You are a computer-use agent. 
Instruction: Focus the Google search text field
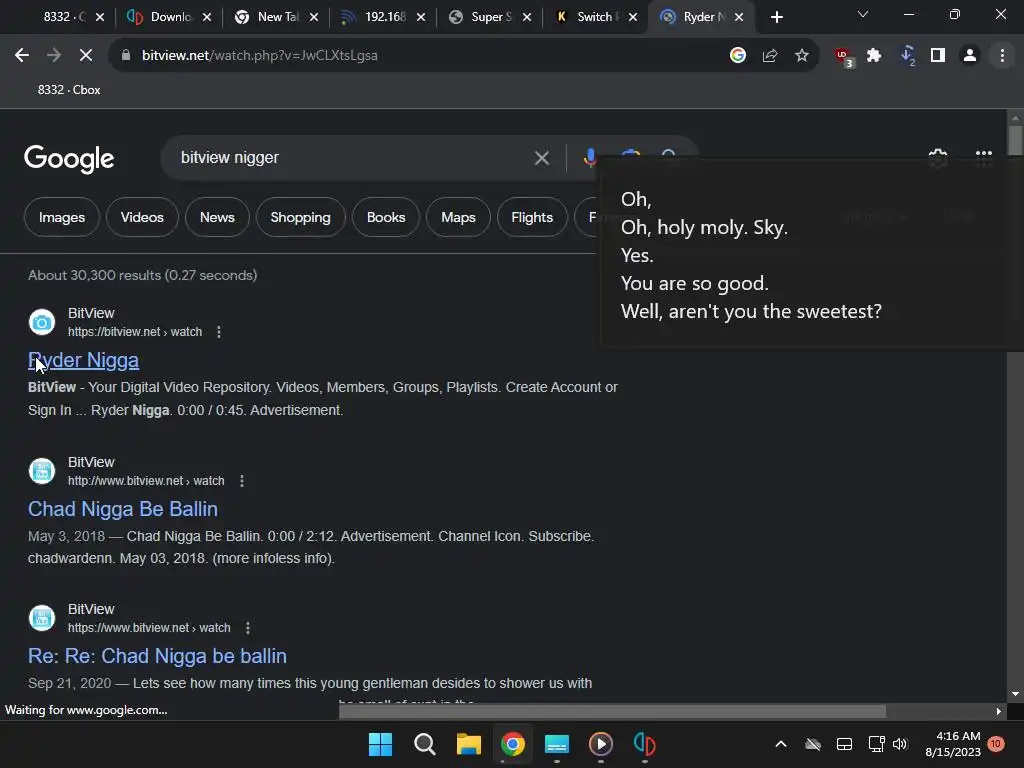click(353, 158)
